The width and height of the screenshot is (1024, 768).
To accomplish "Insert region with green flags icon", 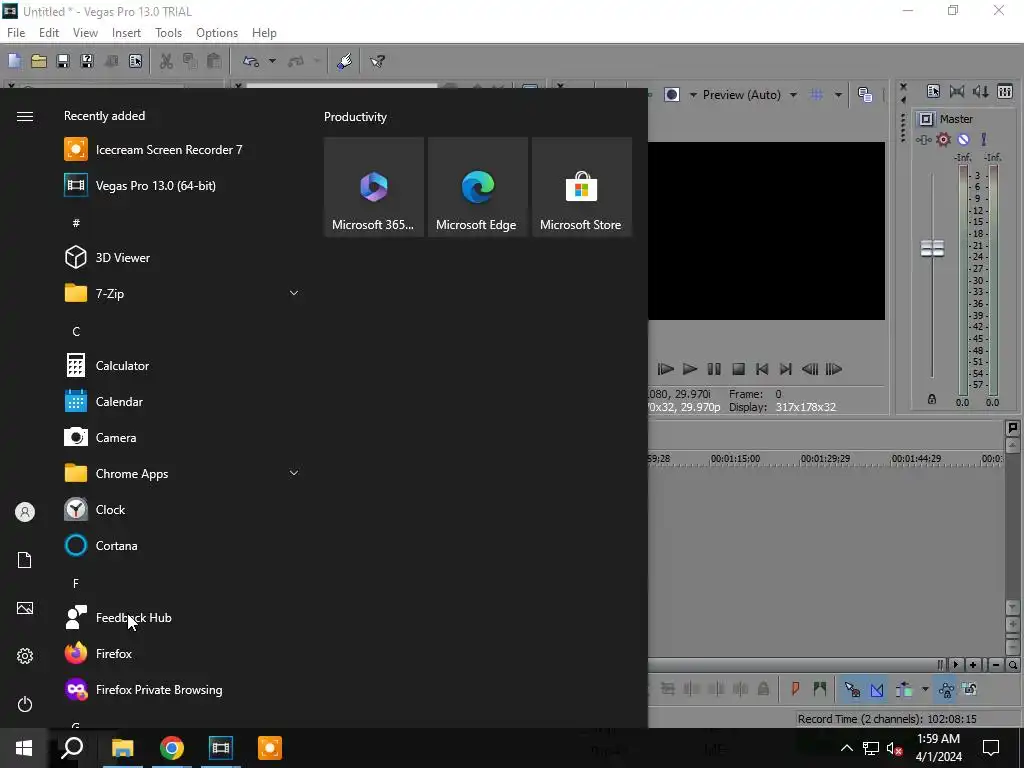I will point(820,689).
